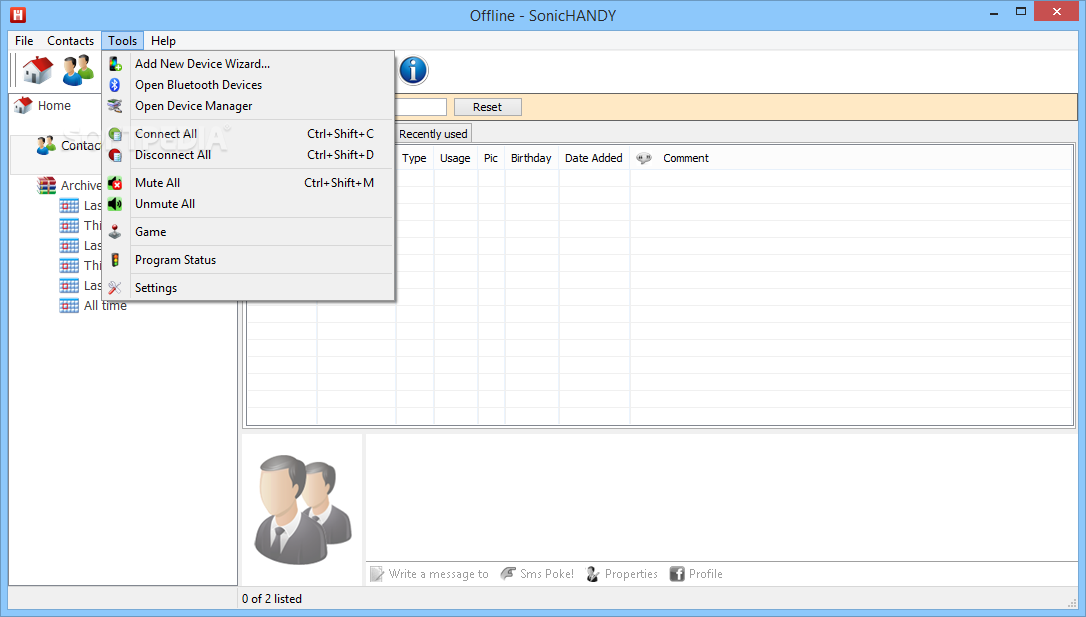Click the contact avatar picture
Screen dimensions: 1086x617
pyautogui.click(x=303, y=508)
